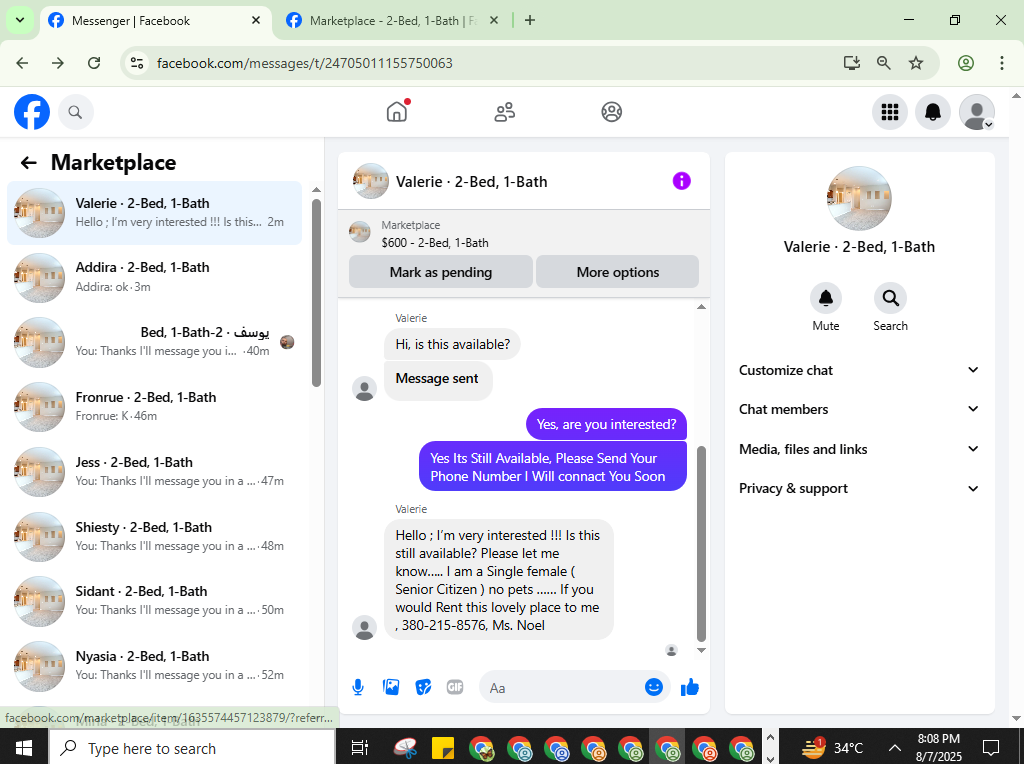Send a thumbs up like
Viewport: 1024px width, 764px height.
[690, 687]
